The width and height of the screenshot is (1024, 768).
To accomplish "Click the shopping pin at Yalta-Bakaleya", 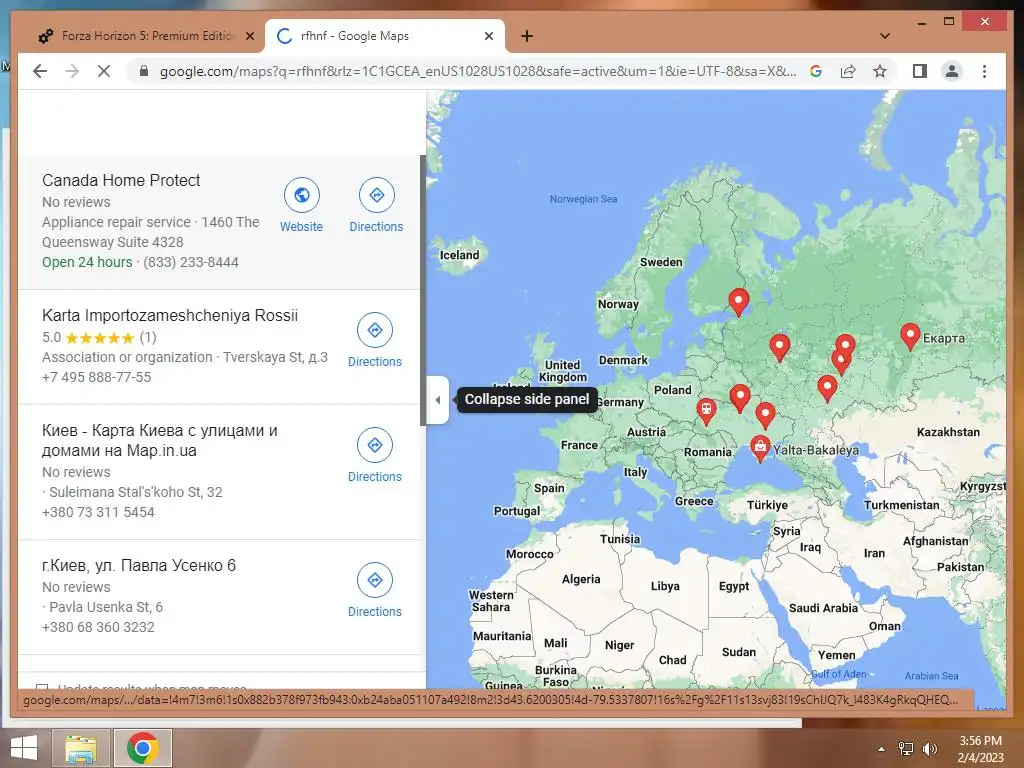I will point(760,449).
